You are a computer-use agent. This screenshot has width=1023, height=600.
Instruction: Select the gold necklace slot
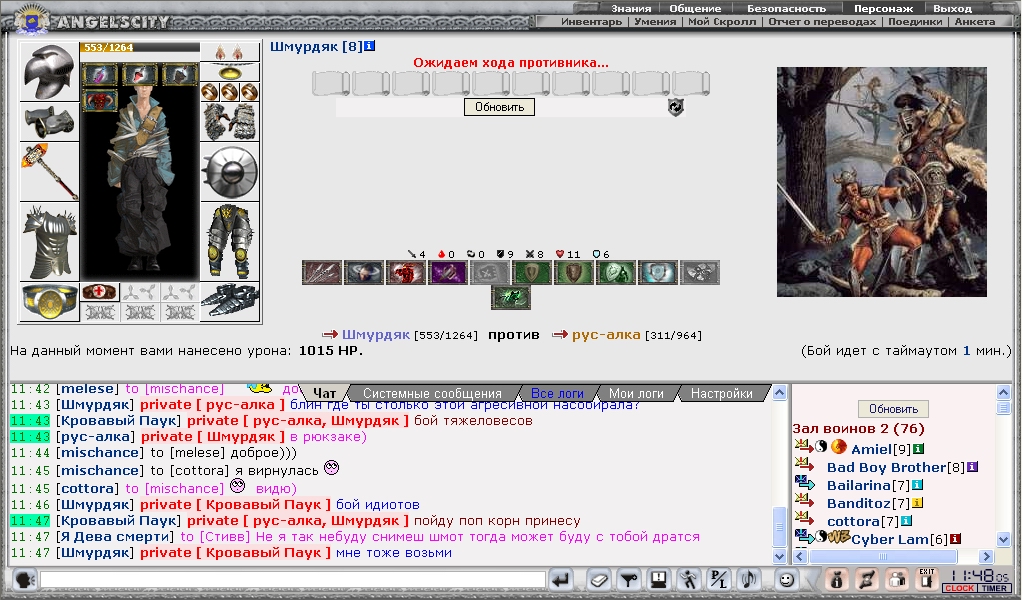point(230,72)
